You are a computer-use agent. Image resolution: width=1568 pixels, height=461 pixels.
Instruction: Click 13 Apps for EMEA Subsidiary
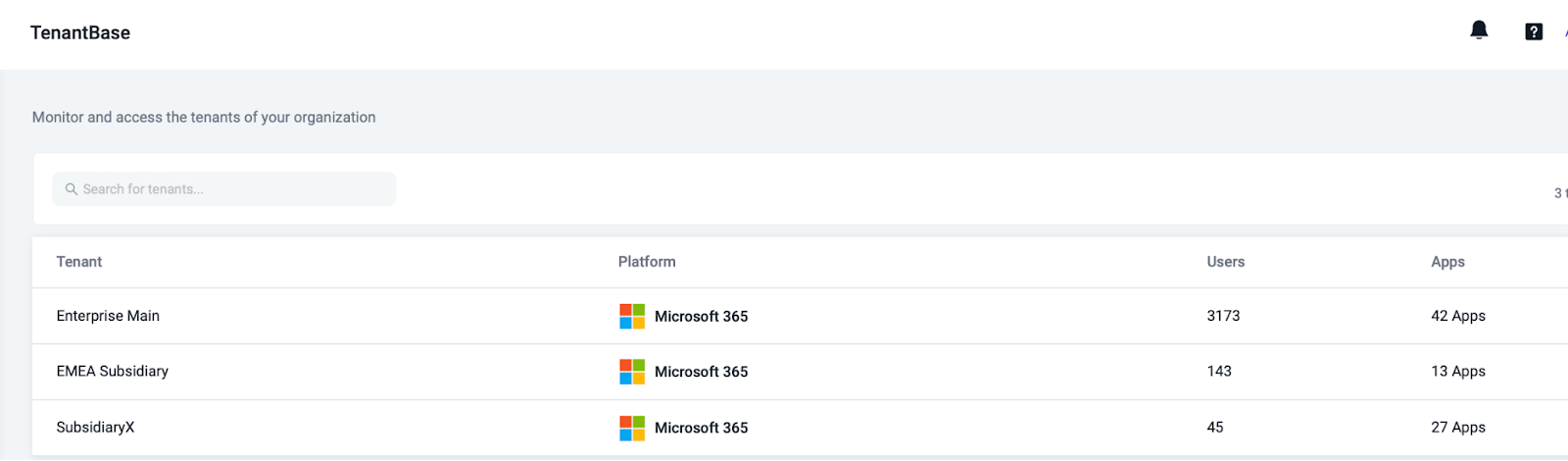1458,371
